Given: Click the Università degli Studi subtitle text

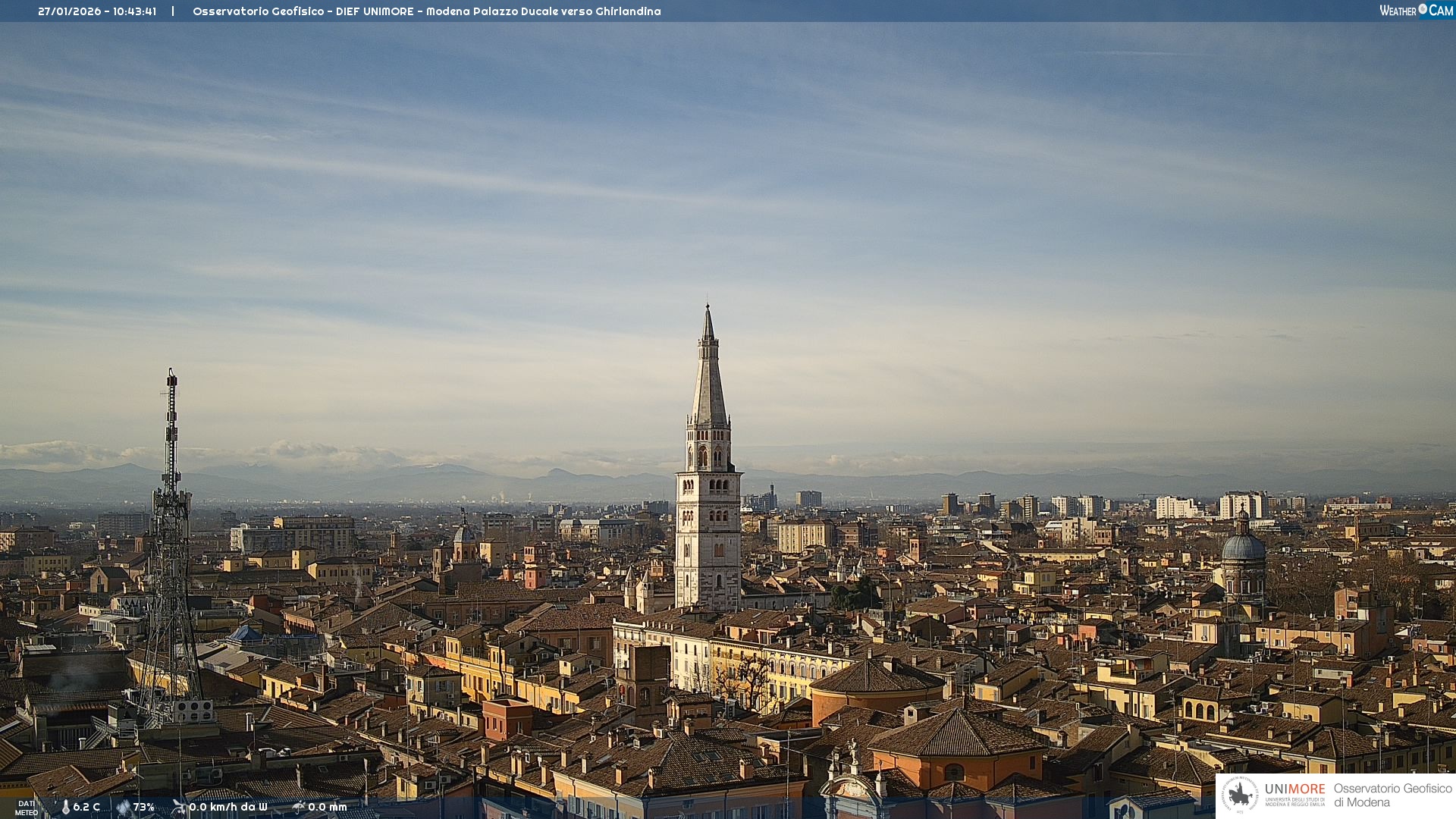Looking at the screenshot, I should tap(1294, 802).
